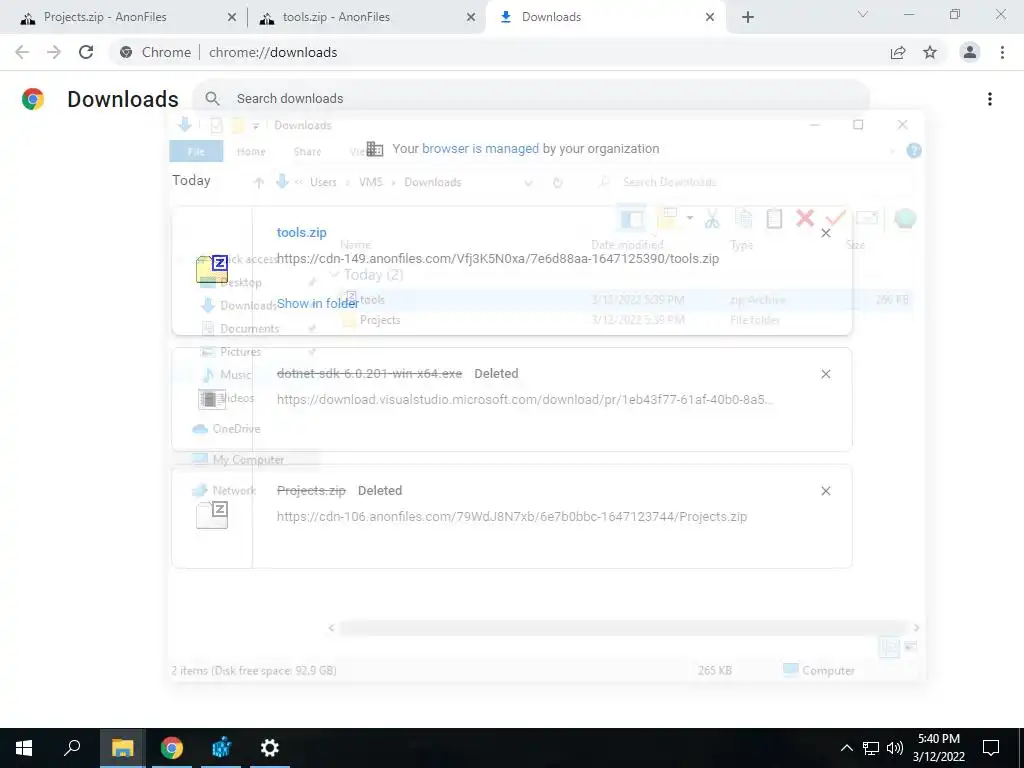Open the tools.zip download link

point(302,232)
